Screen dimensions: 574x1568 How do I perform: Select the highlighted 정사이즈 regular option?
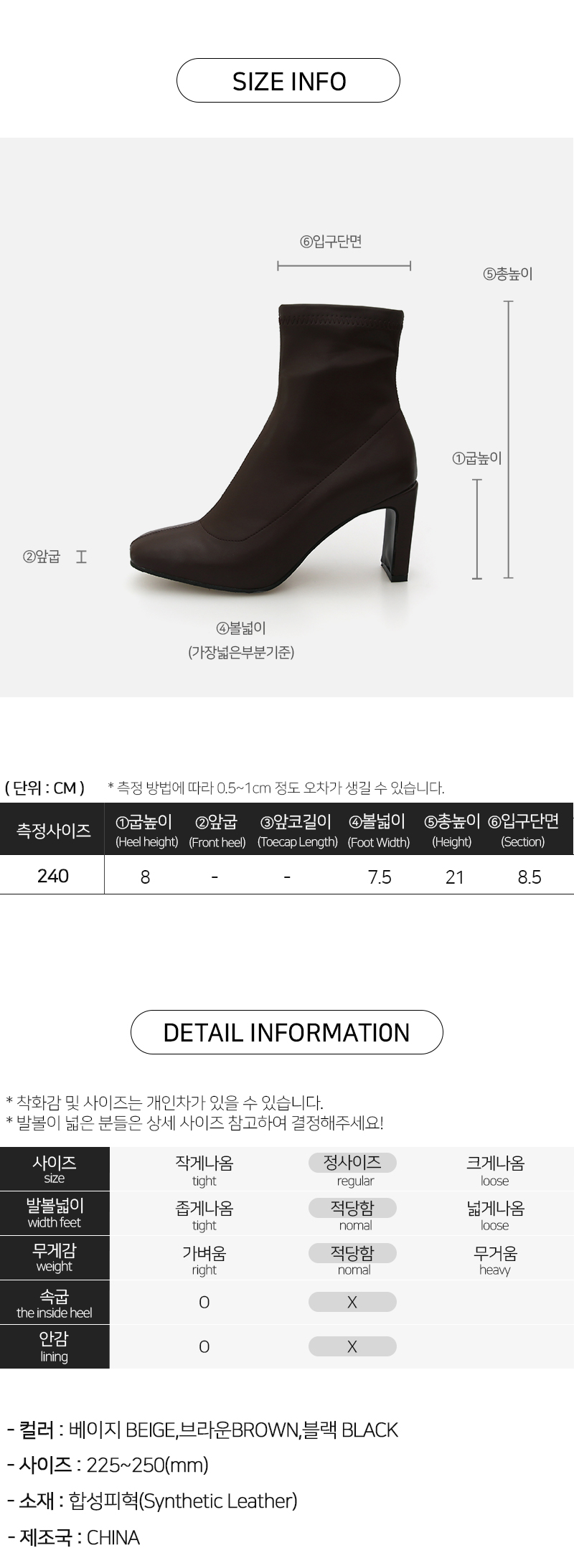tap(352, 1163)
